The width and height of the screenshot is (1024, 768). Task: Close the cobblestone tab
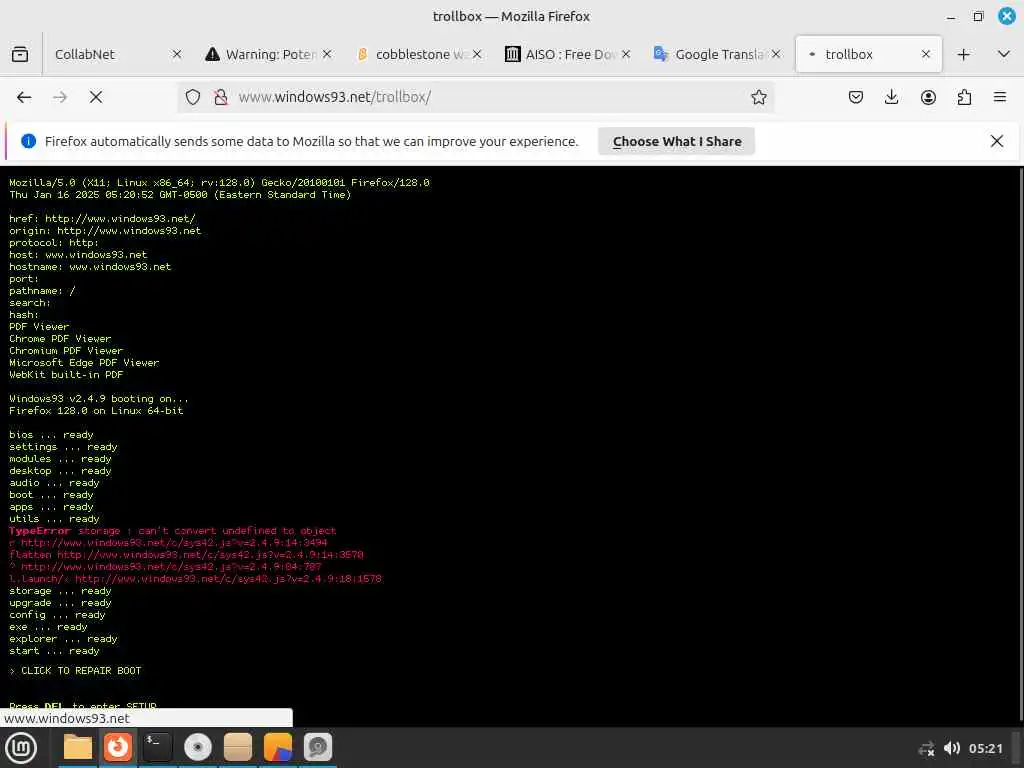point(477,54)
